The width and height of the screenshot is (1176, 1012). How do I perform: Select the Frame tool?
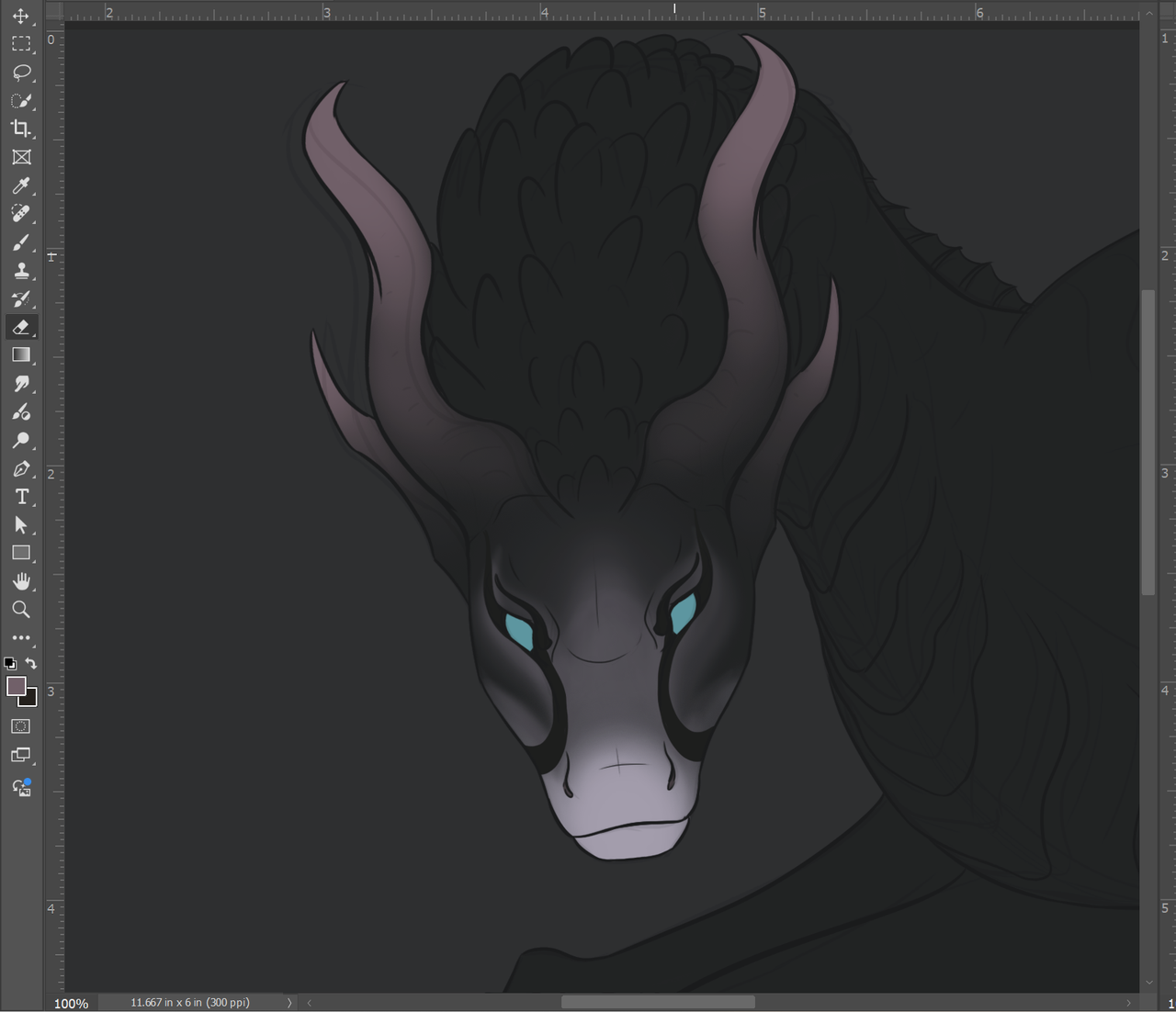[x=21, y=157]
